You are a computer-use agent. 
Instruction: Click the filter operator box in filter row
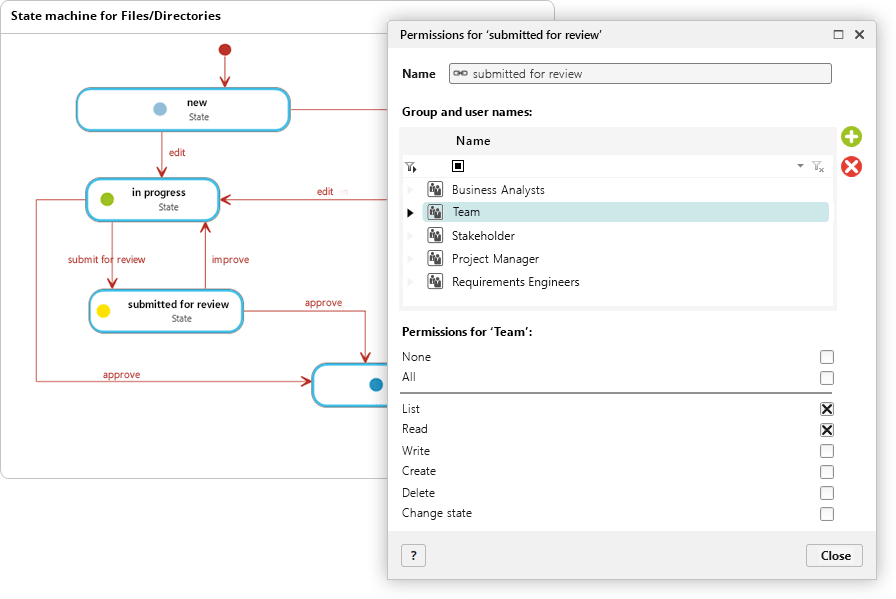[x=458, y=166]
